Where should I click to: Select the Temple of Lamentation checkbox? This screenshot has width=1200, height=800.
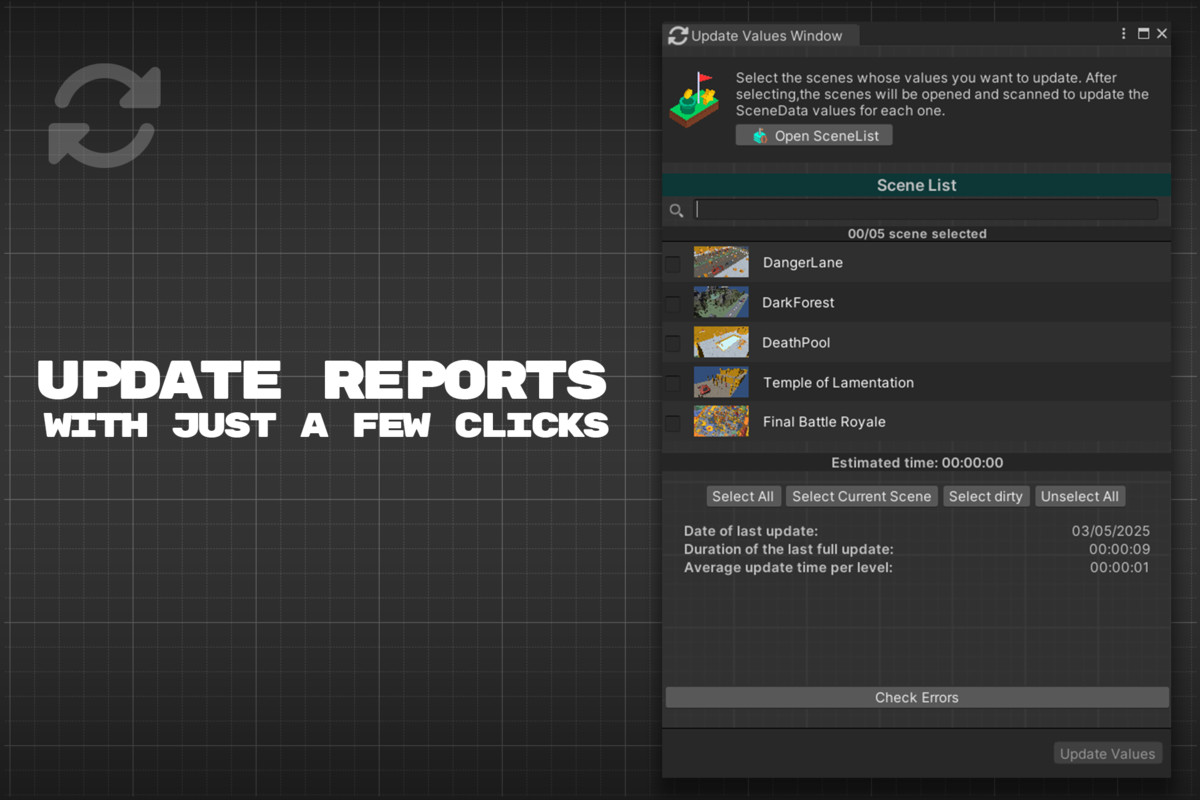(673, 383)
